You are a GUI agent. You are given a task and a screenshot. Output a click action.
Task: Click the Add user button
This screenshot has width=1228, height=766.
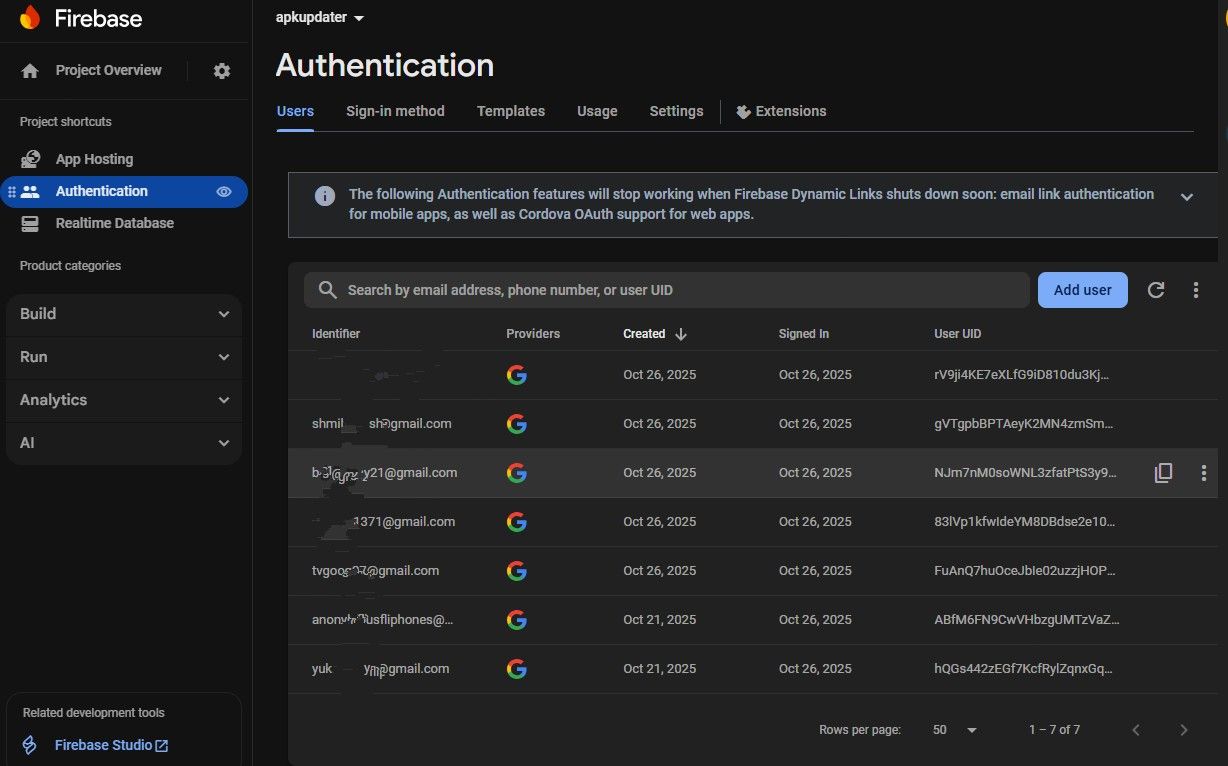1082,290
